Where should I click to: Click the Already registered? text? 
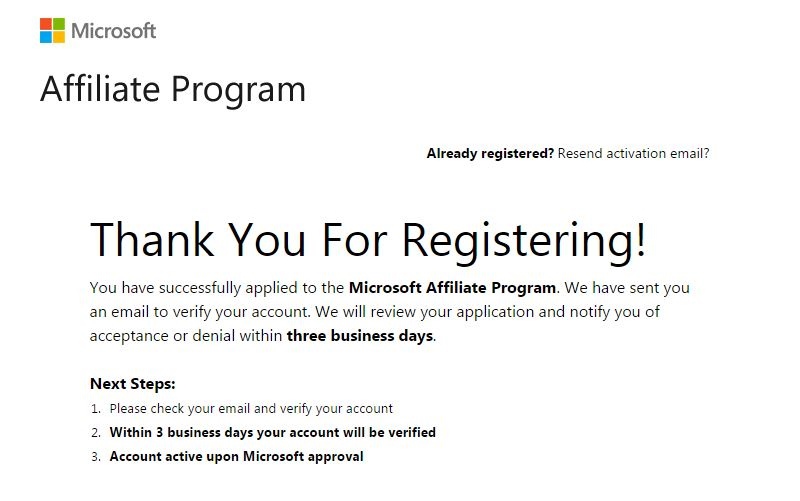point(490,154)
